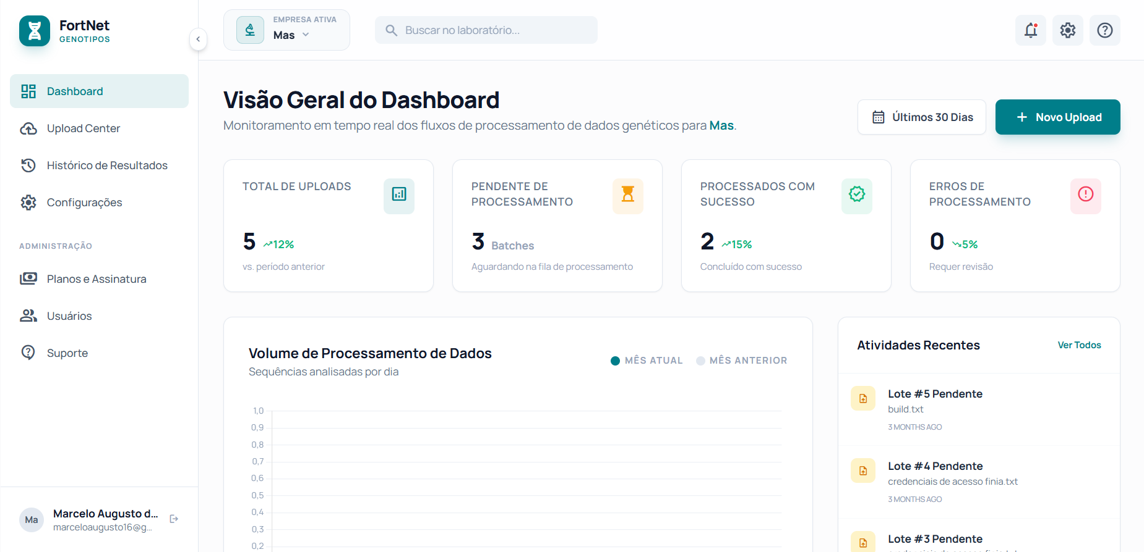The height and width of the screenshot is (552, 1144).
Task: Click the Configurações gear icon in sidebar
Action: pyautogui.click(x=28, y=203)
